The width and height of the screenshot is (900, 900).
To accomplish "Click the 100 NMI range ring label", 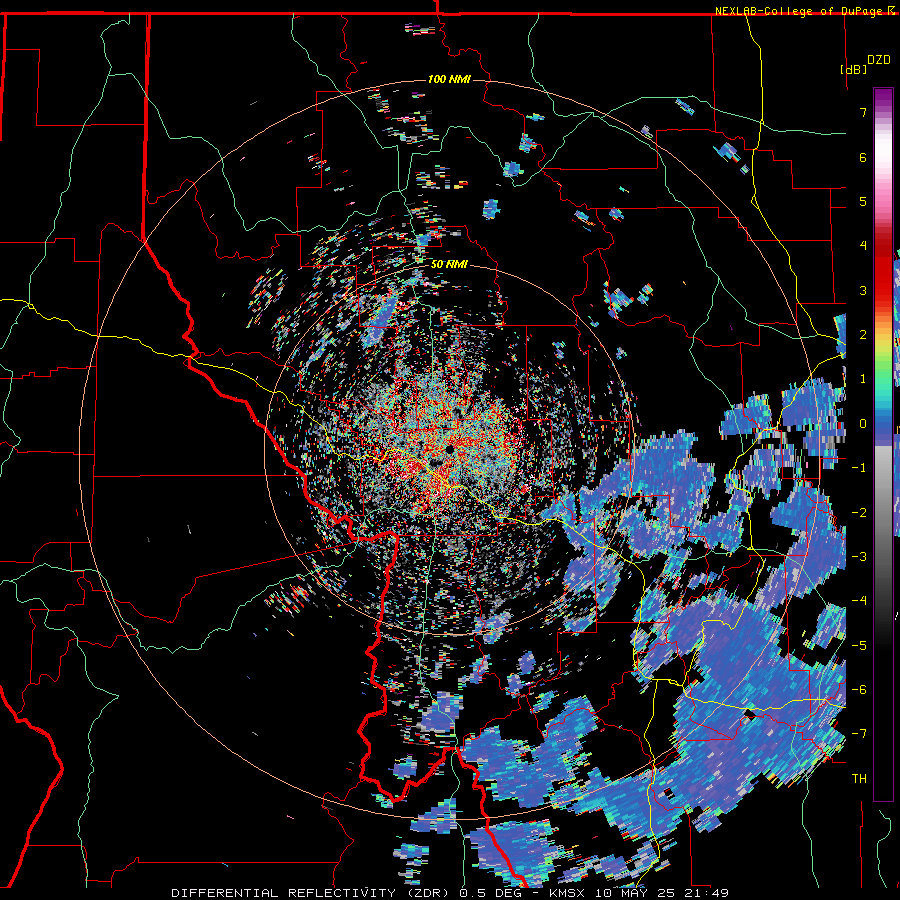I will (449, 79).
